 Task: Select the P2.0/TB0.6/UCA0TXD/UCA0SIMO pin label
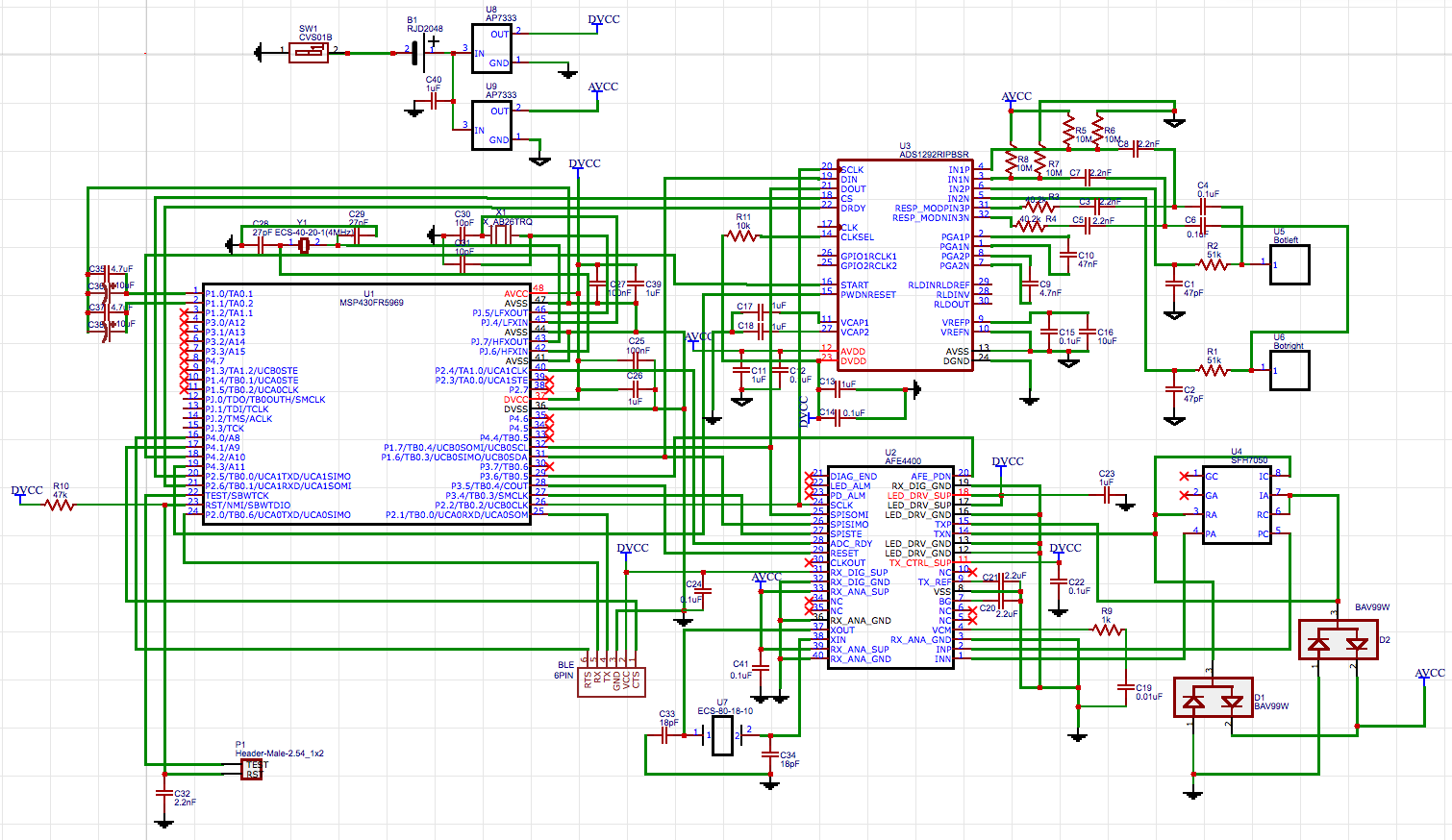[278, 514]
